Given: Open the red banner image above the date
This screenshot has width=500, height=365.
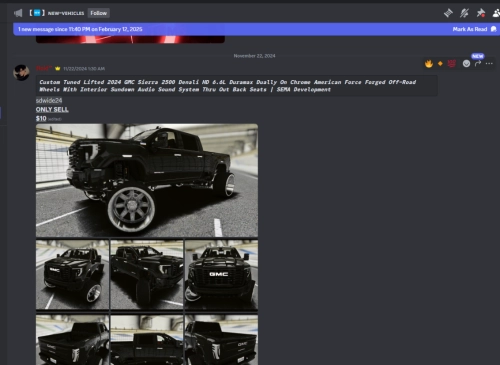Looking at the screenshot, I should tap(130, 39).
